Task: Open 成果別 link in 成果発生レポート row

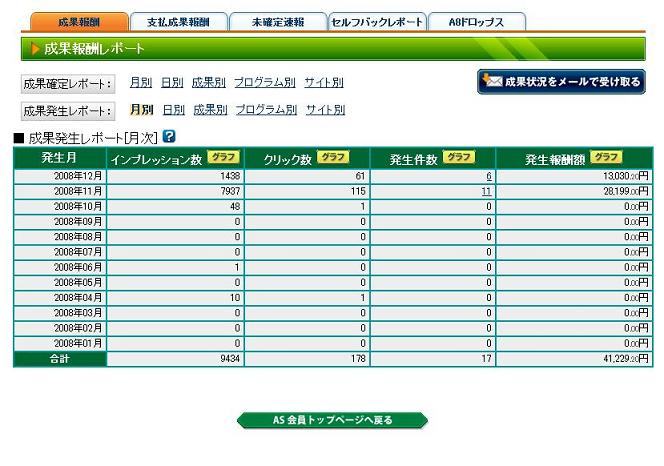Action: [x=210, y=110]
